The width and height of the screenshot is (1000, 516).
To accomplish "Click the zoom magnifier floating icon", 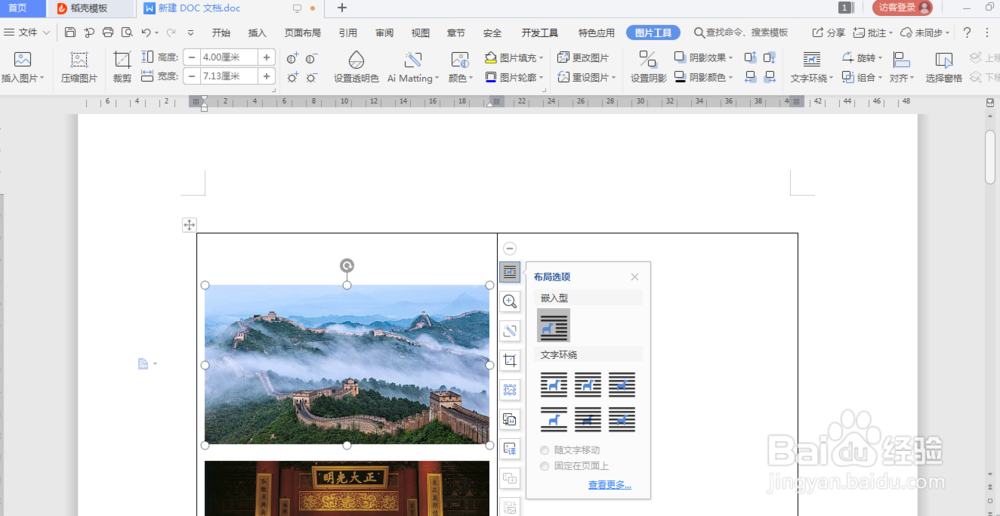I will point(510,301).
